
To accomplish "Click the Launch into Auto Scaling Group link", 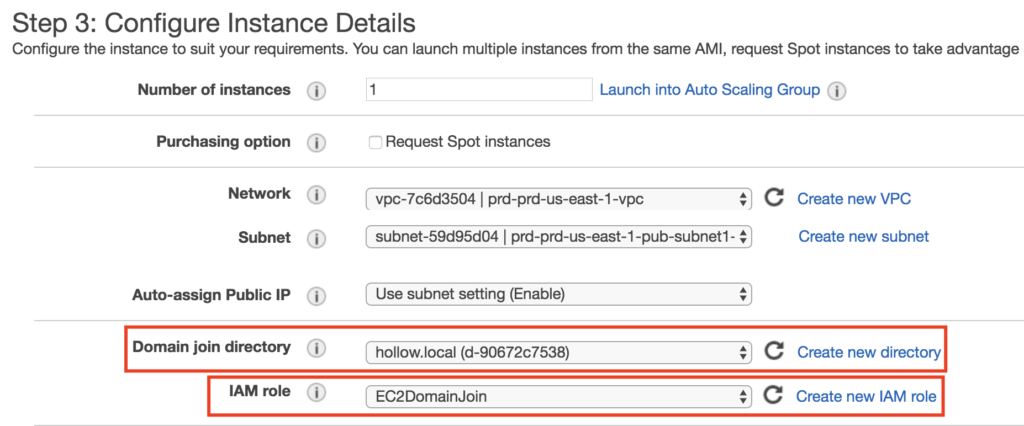I will (x=709, y=90).
